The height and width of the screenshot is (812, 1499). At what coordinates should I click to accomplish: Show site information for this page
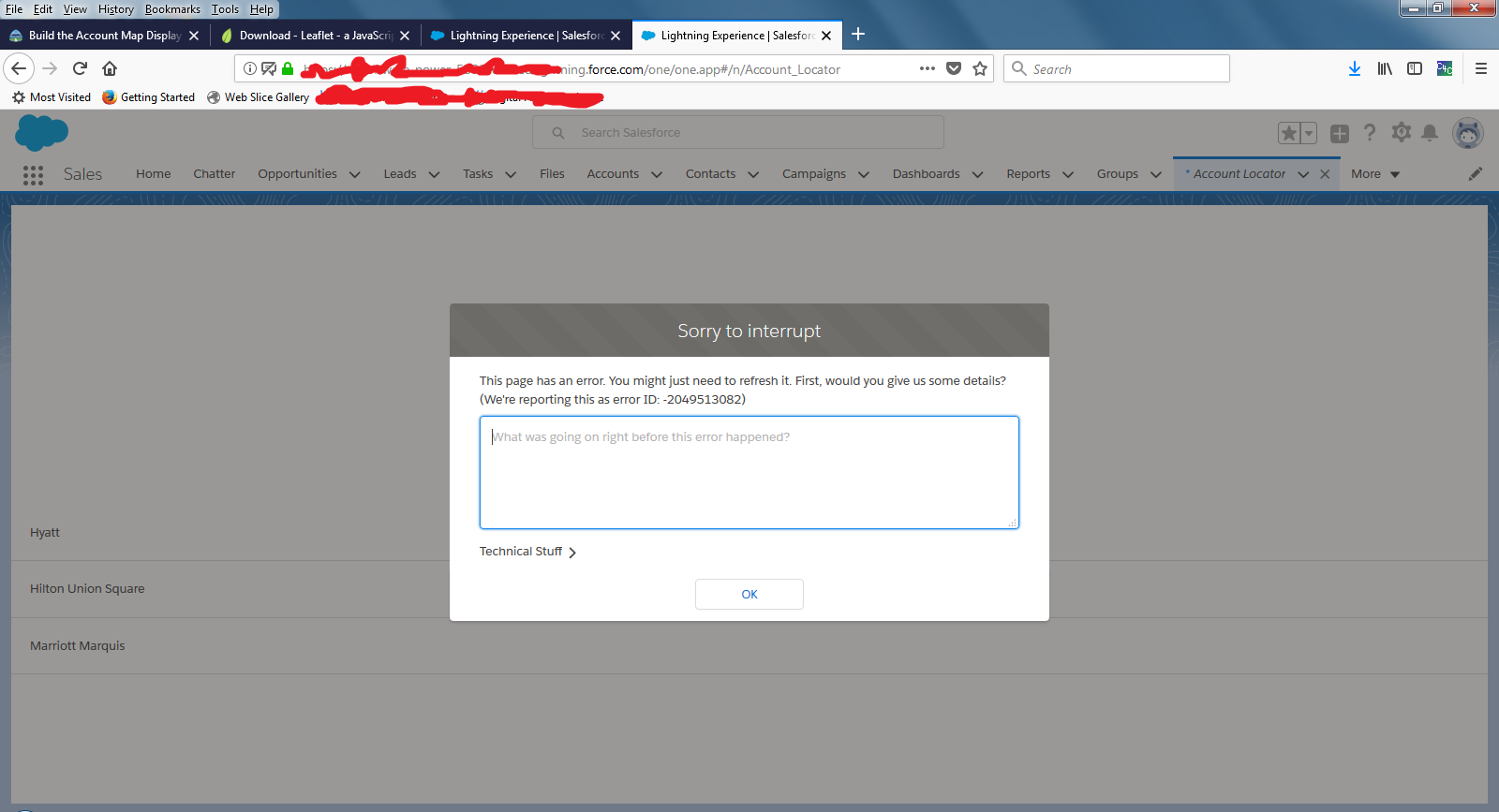click(250, 68)
